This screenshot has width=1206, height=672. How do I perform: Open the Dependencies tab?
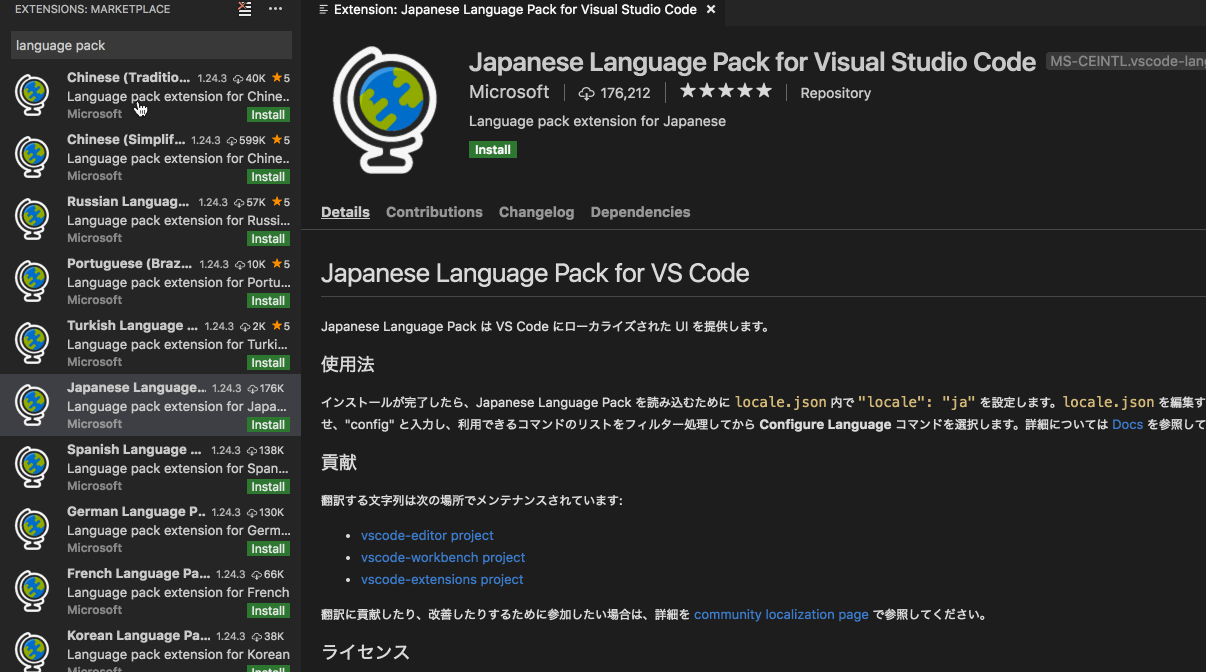640,212
